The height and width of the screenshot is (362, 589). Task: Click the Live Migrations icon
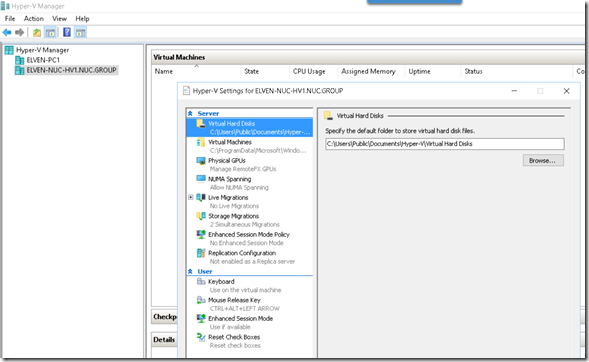coord(201,197)
